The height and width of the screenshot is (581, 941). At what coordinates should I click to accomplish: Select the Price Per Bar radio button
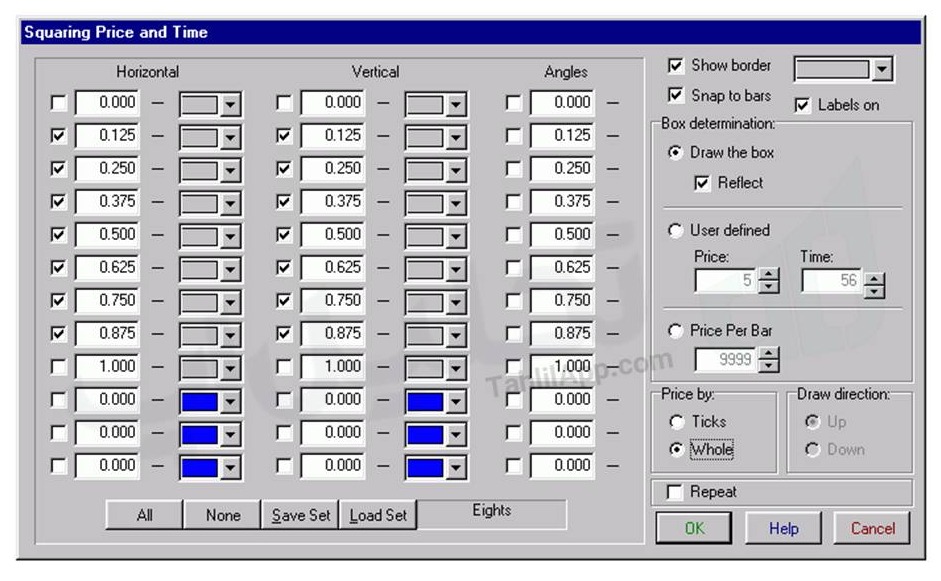(x=675, y=331)
